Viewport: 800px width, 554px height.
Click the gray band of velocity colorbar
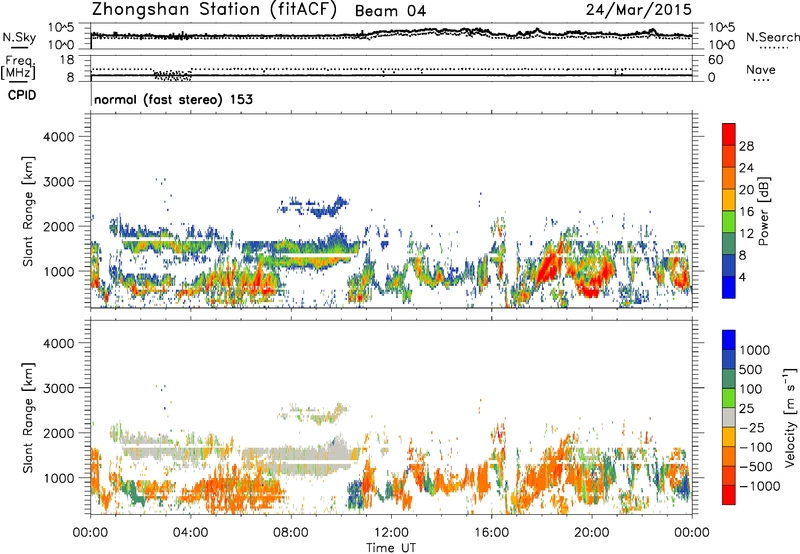[x=729, y=417]
